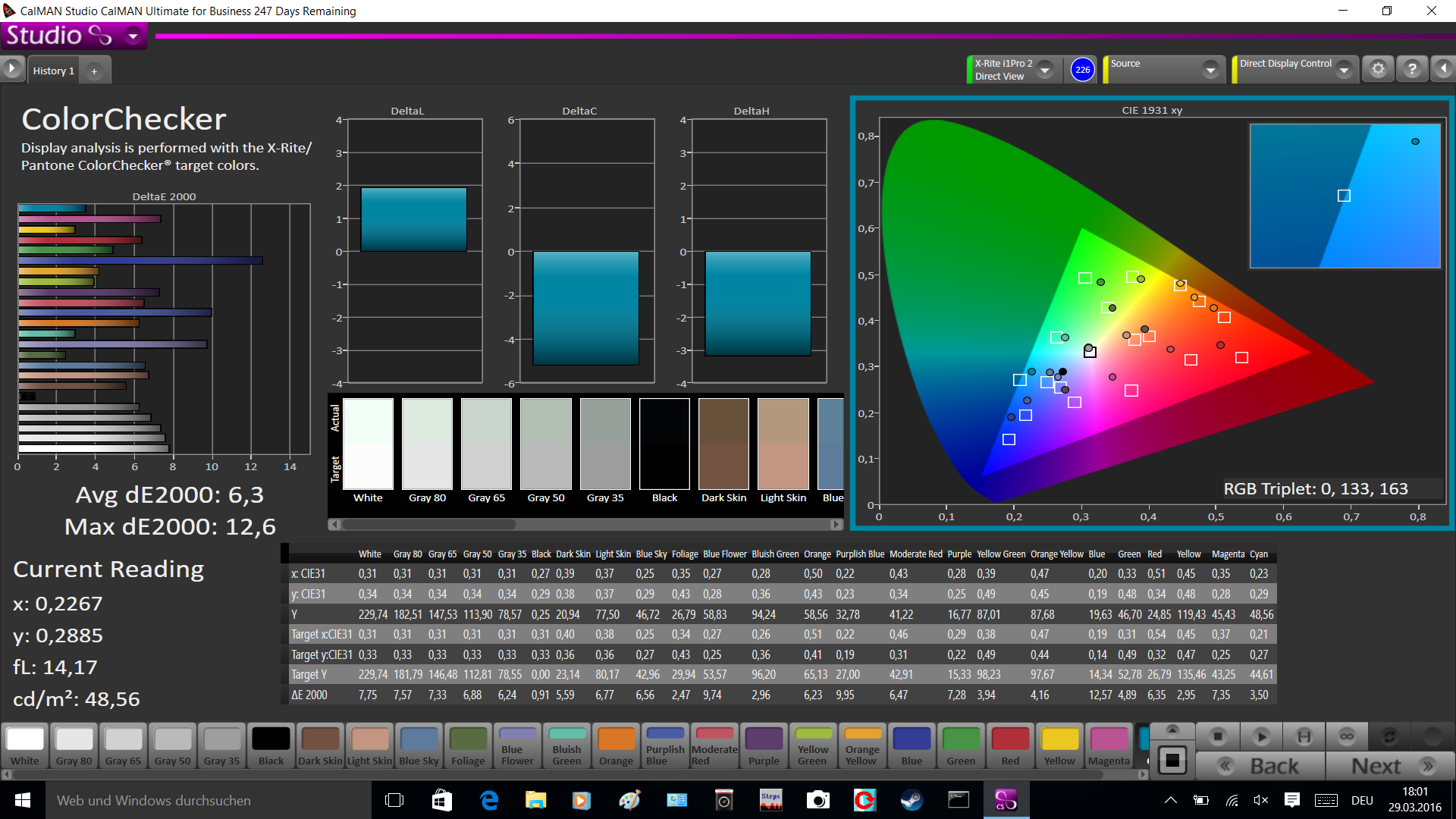This screenshot has width=1456, height=819.
Task: Click the blue 226 meter counter icon
Action: click(1082, 70)
